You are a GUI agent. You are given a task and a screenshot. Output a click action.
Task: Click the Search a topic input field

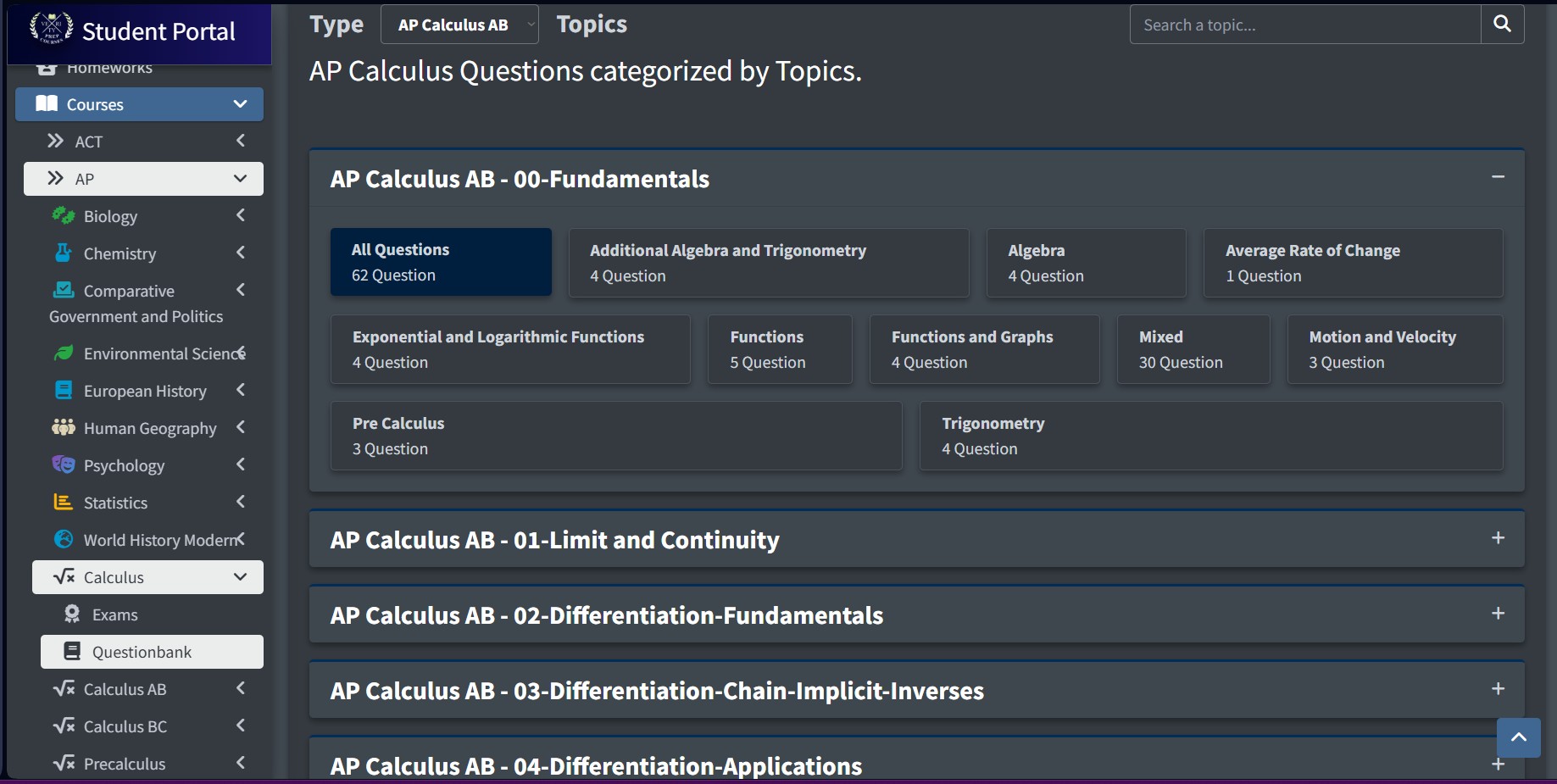point(1305,25)
